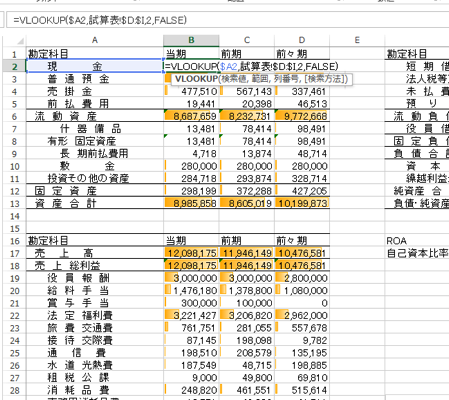This screenshot has height=400, width=449.
Task: Select column E header
Action: pyautogui.click(x=357, y=40)
